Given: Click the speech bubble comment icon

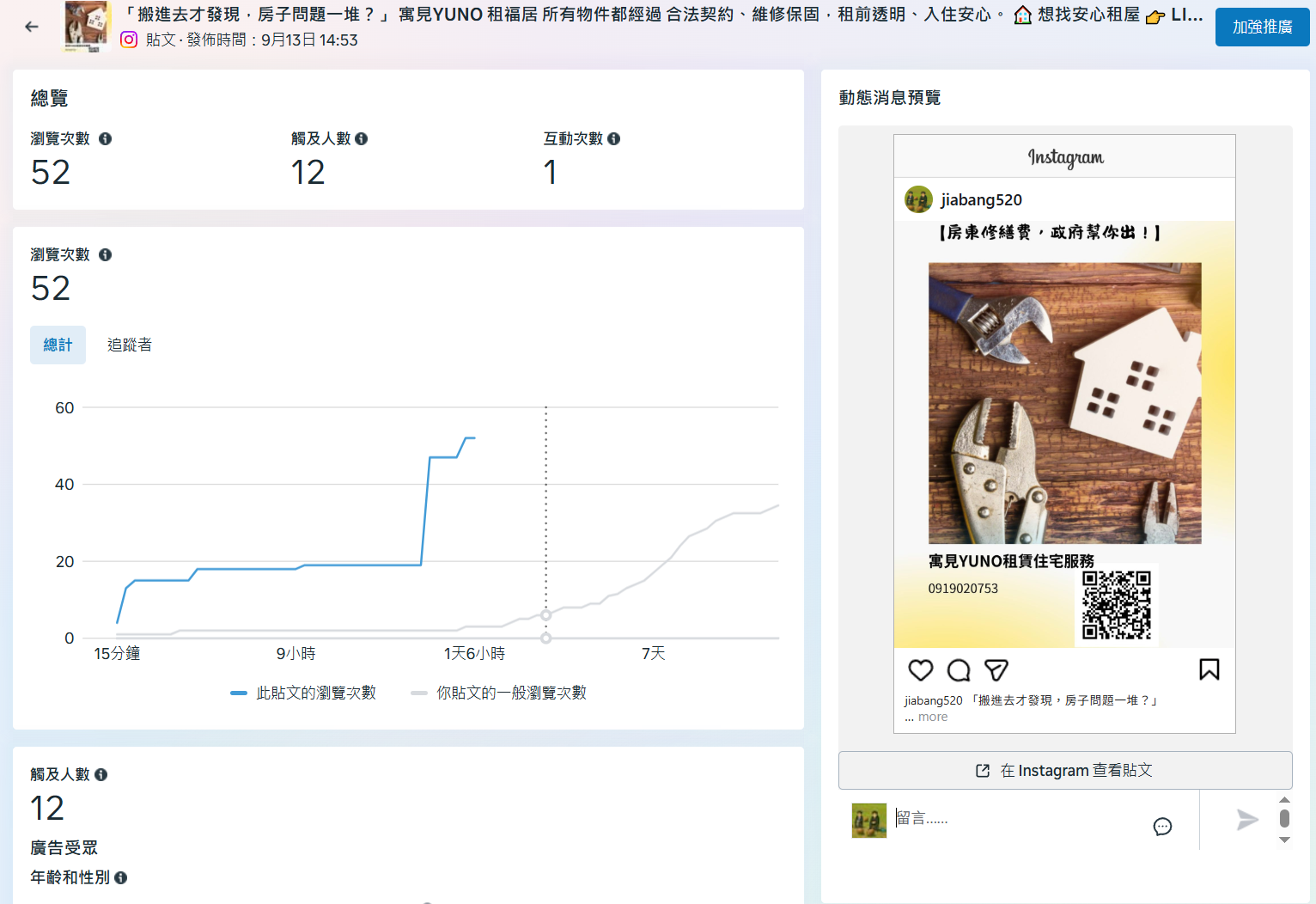Looking at the screenshot, I should point(958,670).
